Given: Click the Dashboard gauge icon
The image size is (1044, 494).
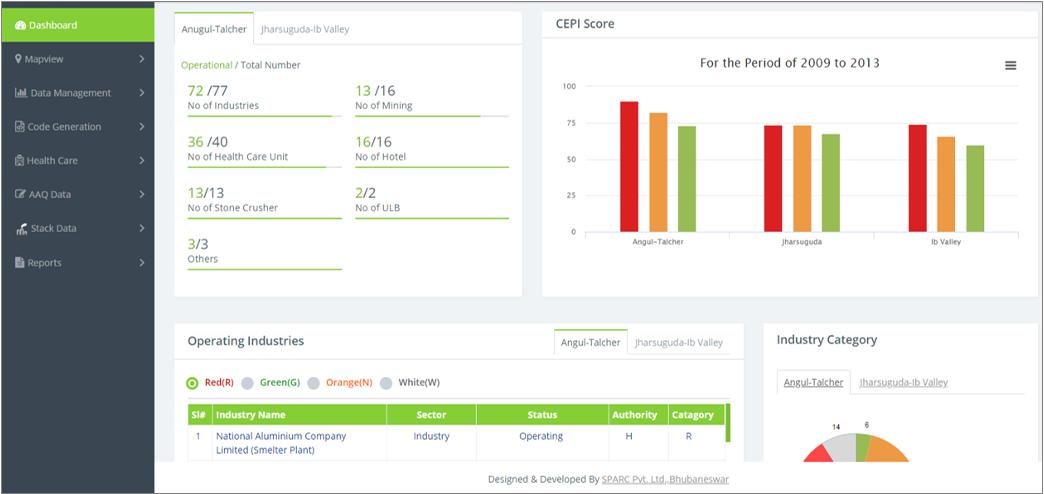Looking at the screenshot, I should 20,25.
